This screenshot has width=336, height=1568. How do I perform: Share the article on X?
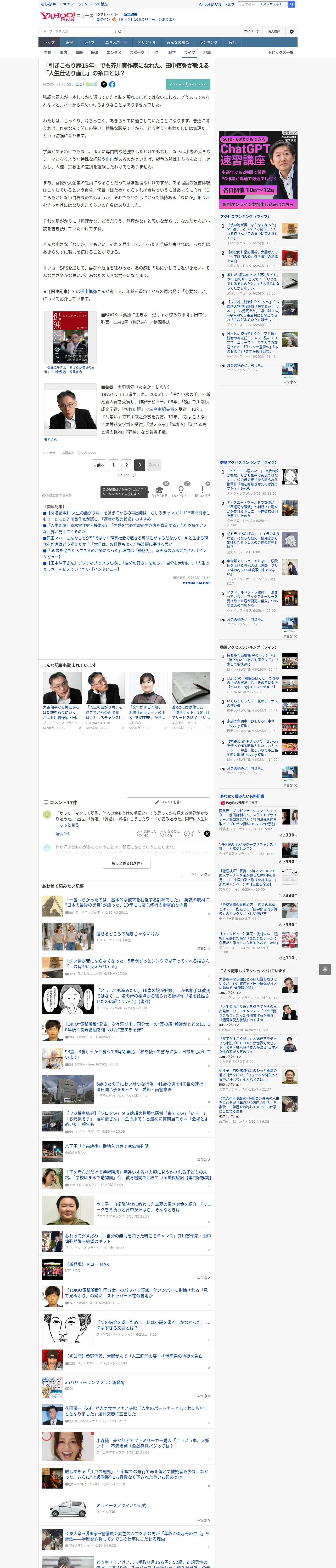point(104,85)
